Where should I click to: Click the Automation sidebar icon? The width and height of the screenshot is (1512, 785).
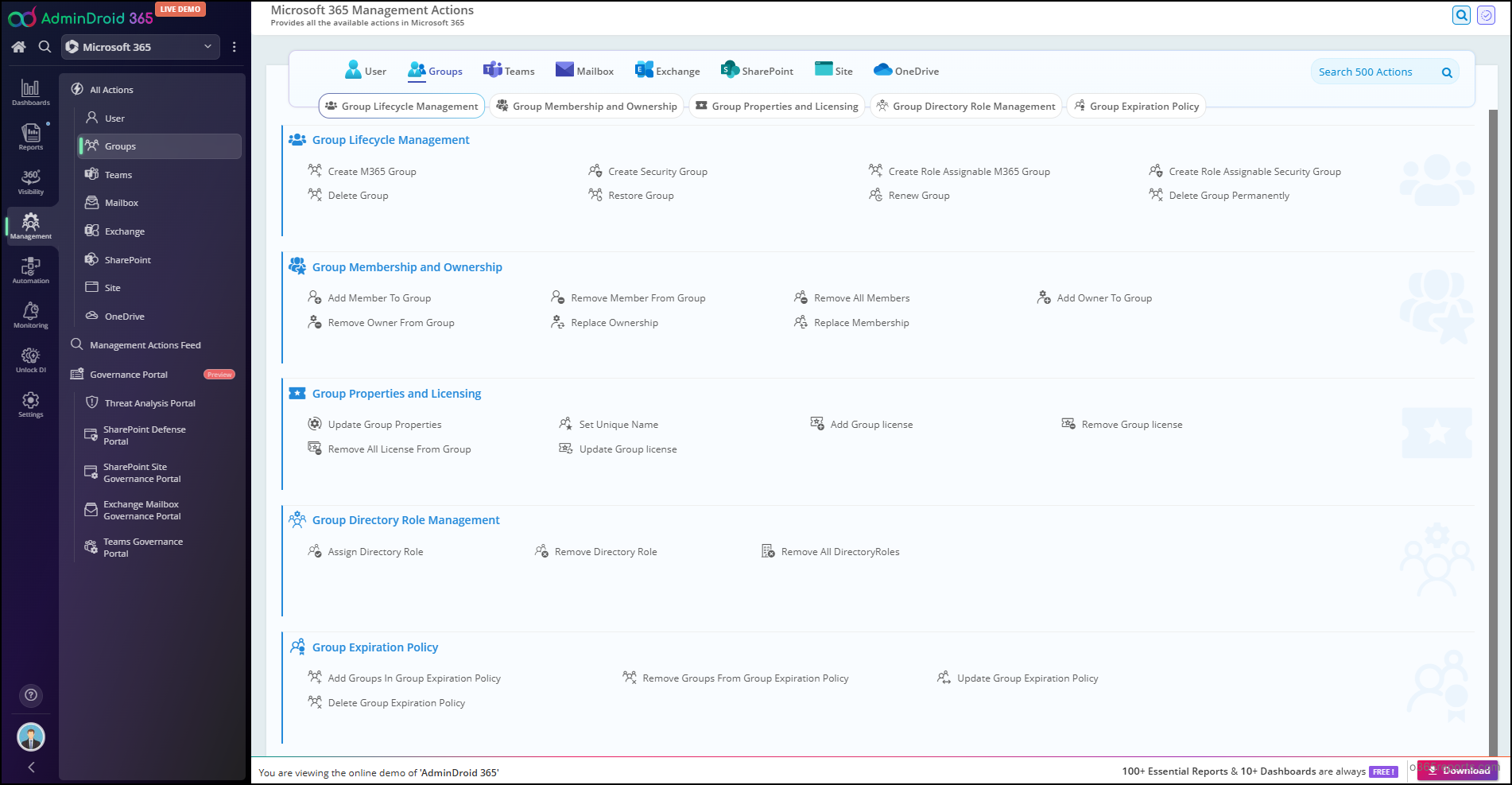point(31,269)
